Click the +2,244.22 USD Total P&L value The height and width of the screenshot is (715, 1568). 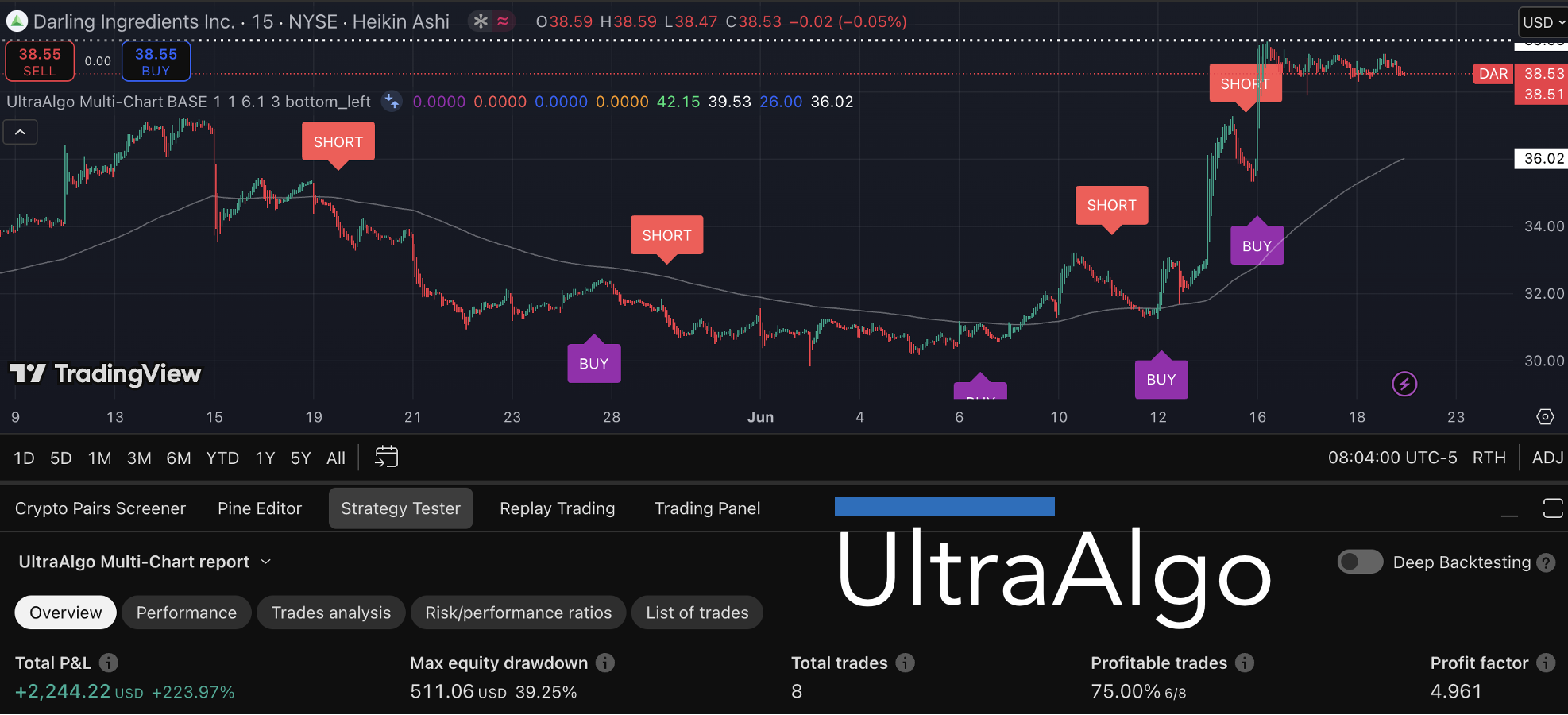[x=79, y=692]
